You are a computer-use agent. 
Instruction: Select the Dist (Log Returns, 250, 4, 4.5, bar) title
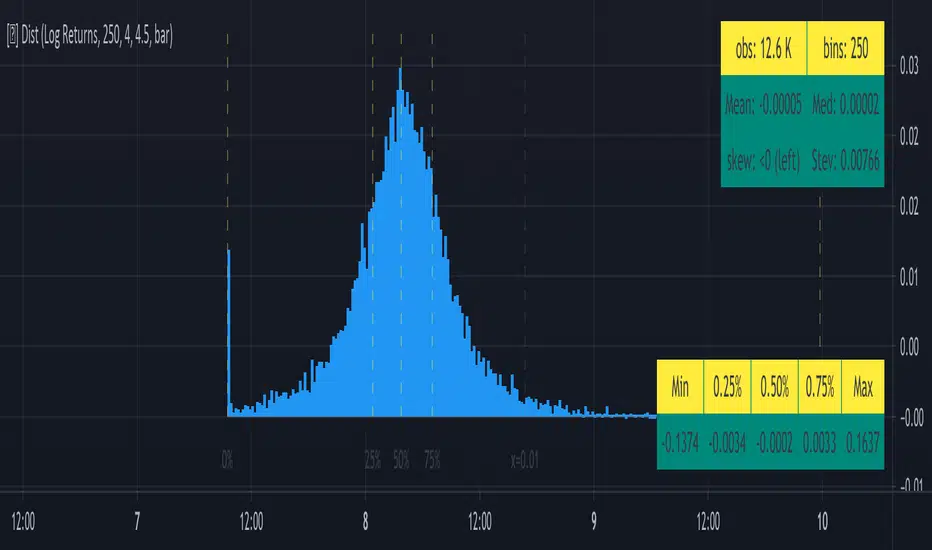pos(90,36)
